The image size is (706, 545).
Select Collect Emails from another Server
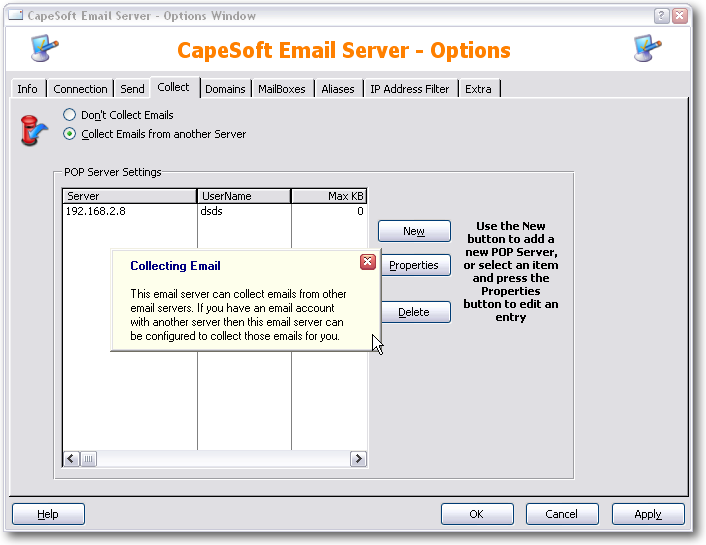[x=70, y=134]
